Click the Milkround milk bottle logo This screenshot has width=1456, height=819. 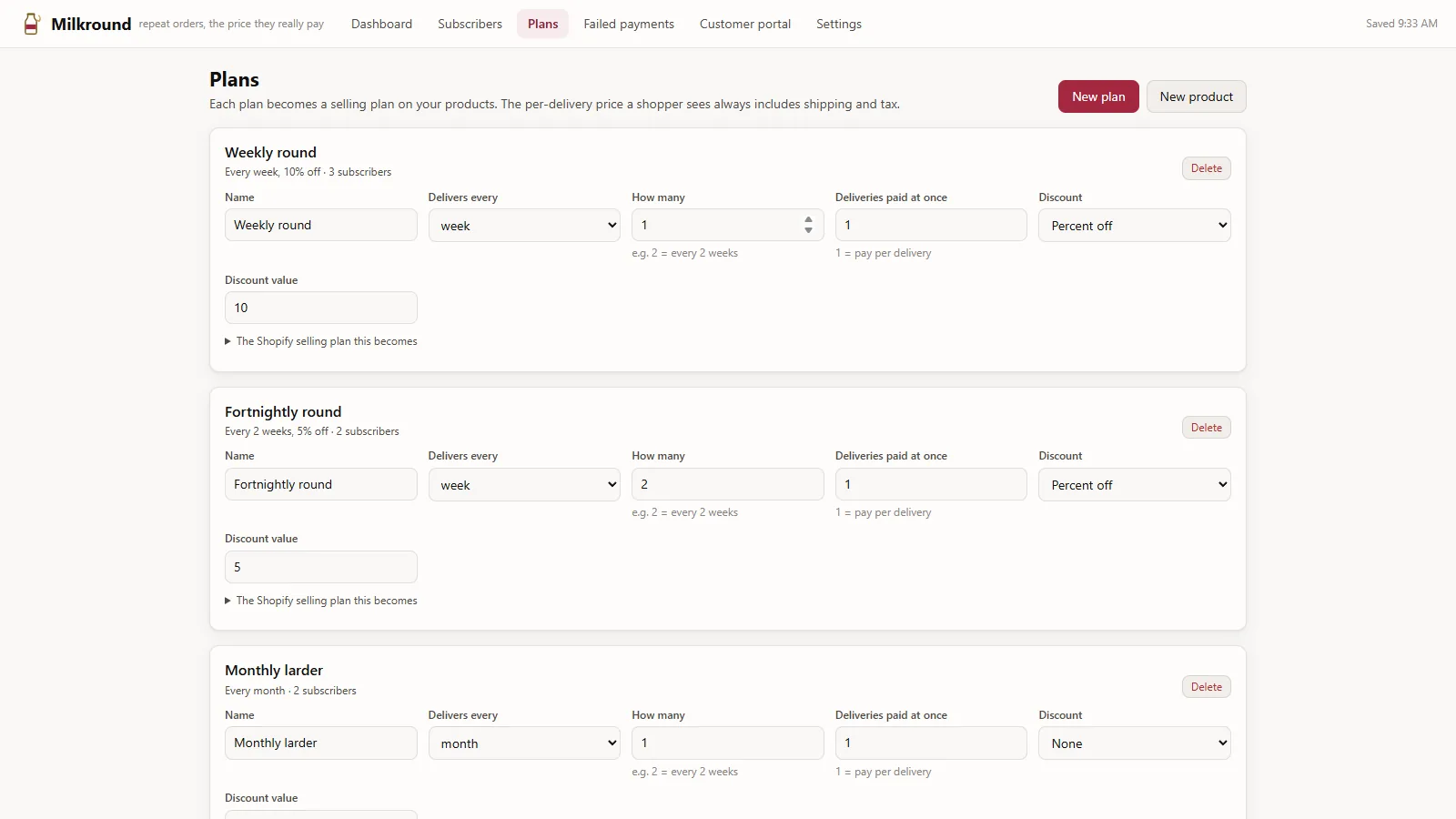[32, 24]
